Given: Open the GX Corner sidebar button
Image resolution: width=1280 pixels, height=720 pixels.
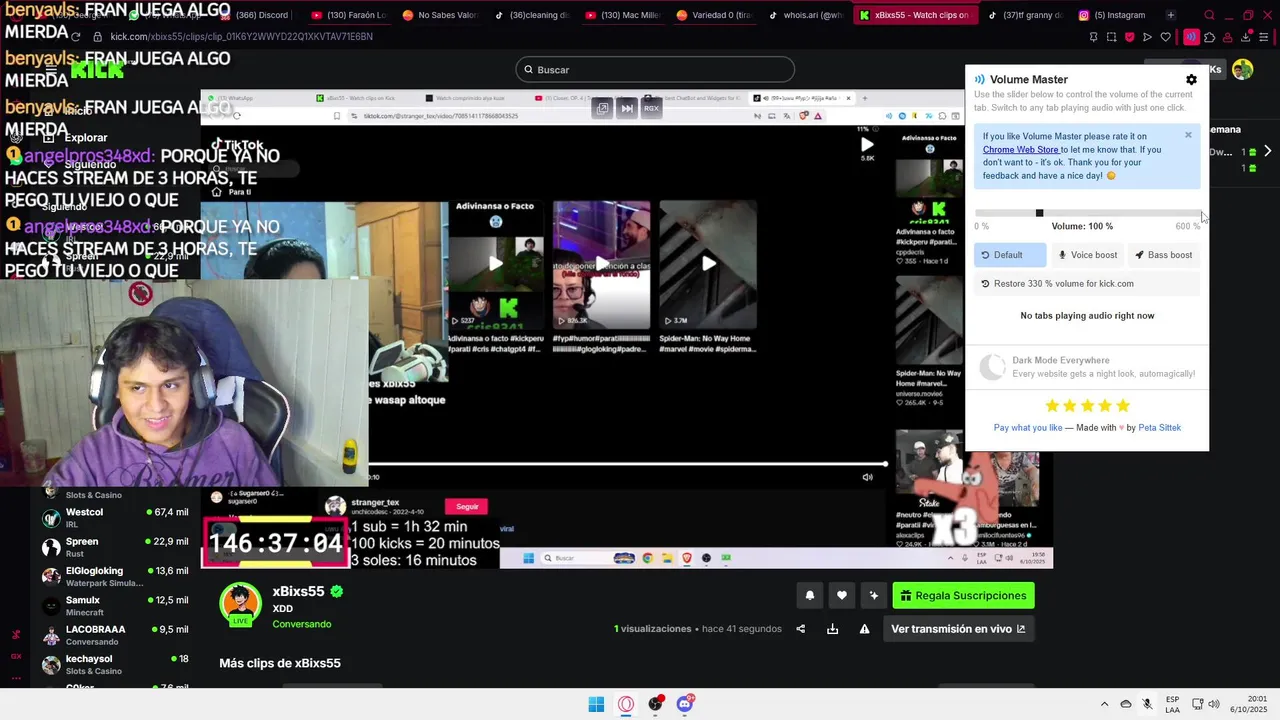Looking at the screenshot, I should 16,656.
